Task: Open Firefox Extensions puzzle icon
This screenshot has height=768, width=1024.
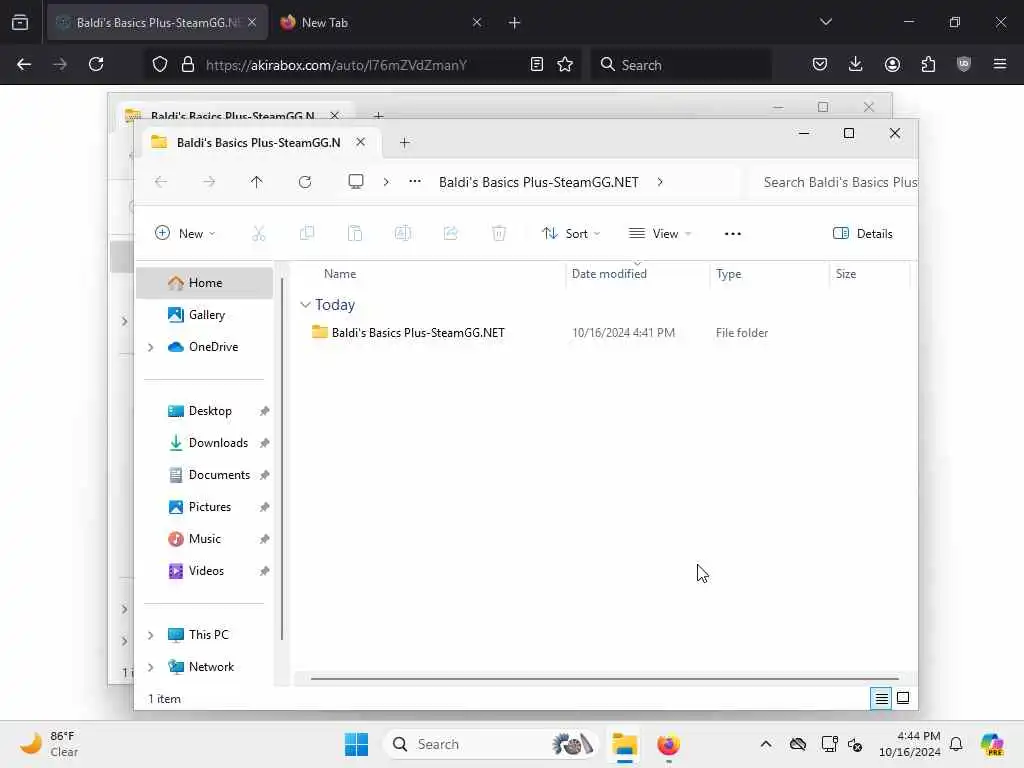Action: point(928,64)
